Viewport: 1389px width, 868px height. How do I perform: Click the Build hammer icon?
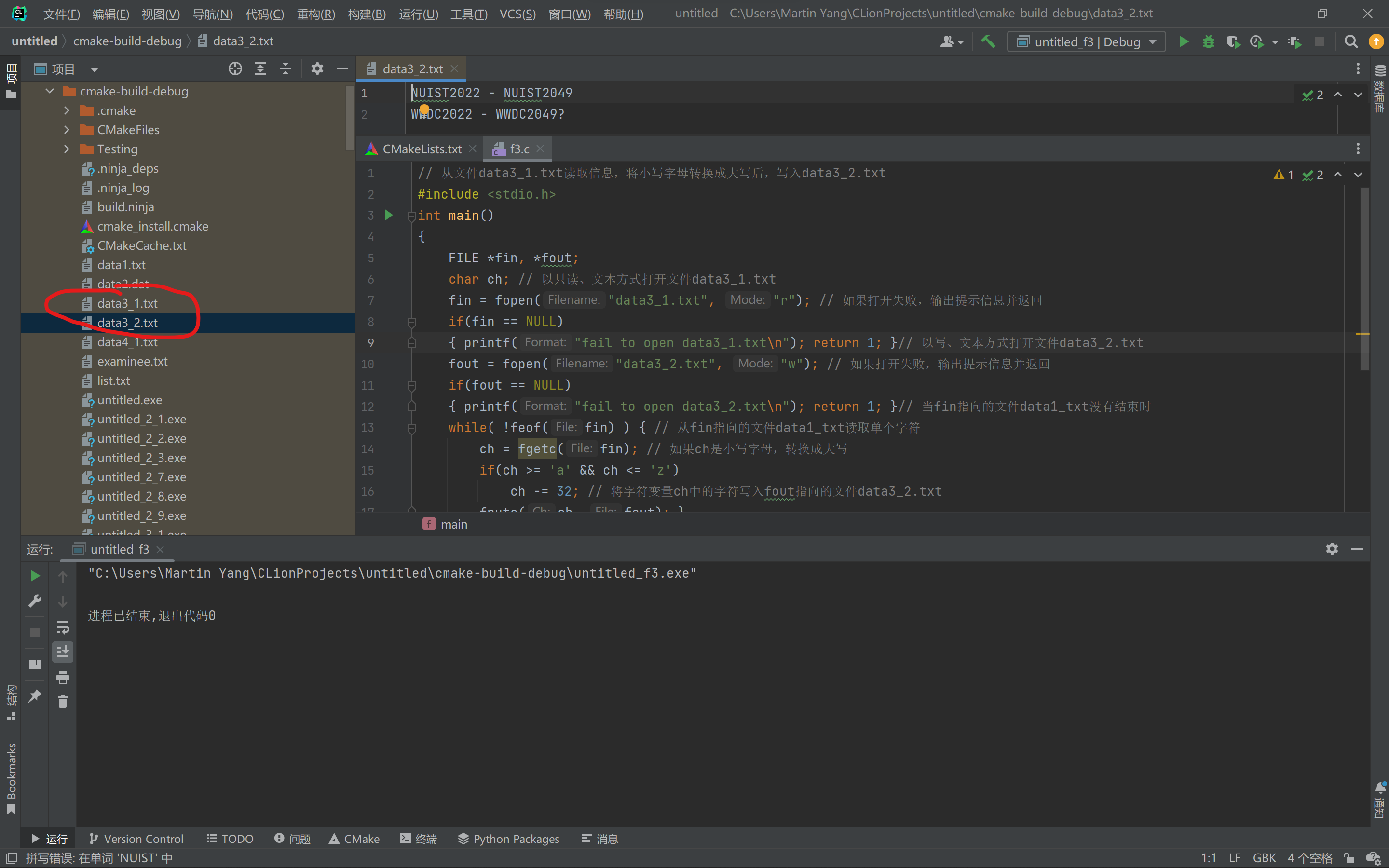tap(988, 42)
